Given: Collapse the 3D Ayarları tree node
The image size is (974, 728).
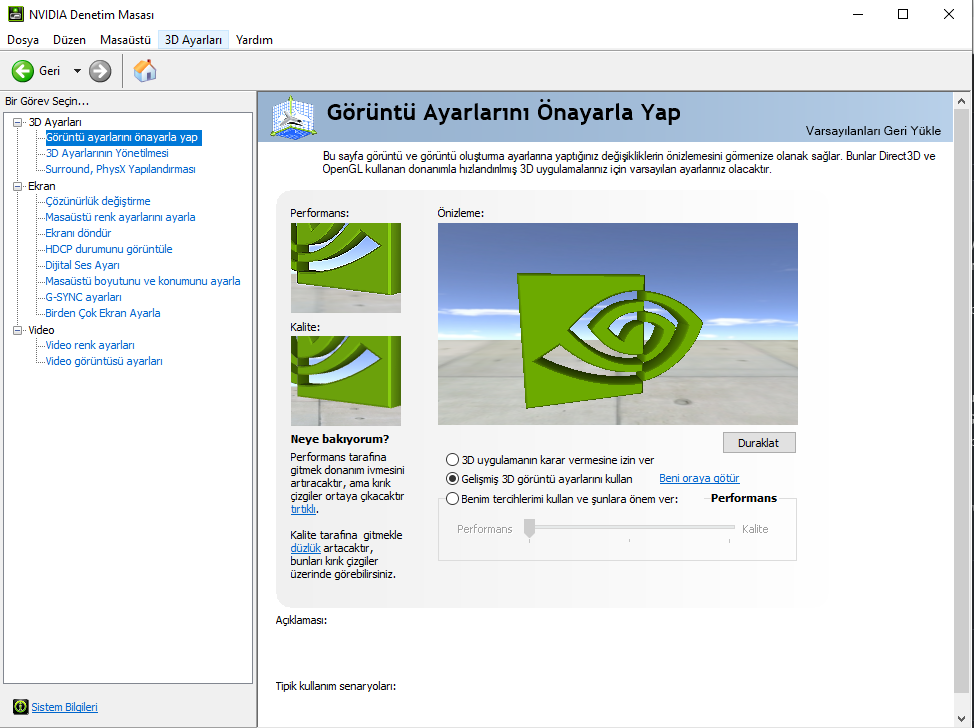Looking at the screenshot, I should click(17, 122).
